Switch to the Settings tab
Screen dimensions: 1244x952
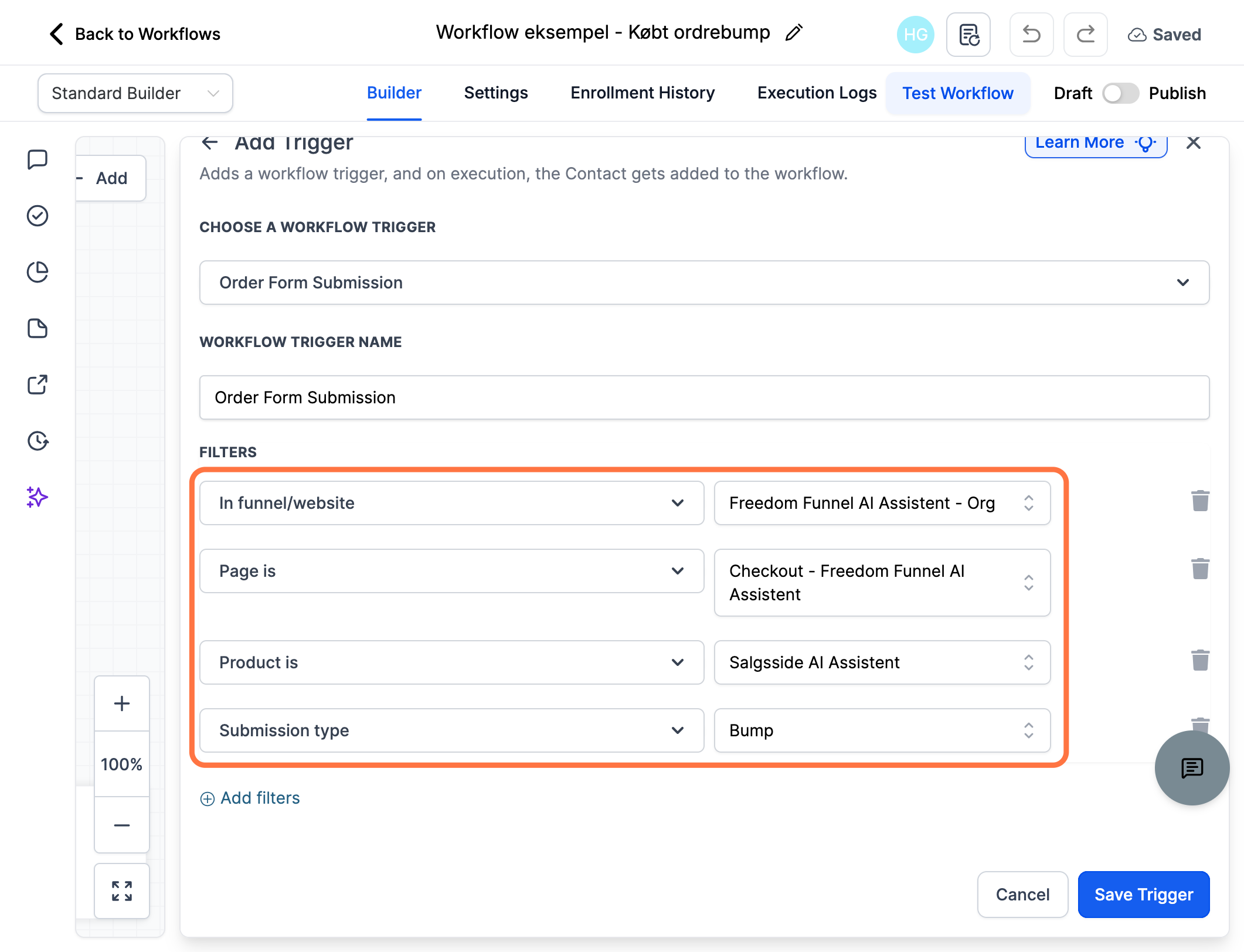(x=496, y=93)
